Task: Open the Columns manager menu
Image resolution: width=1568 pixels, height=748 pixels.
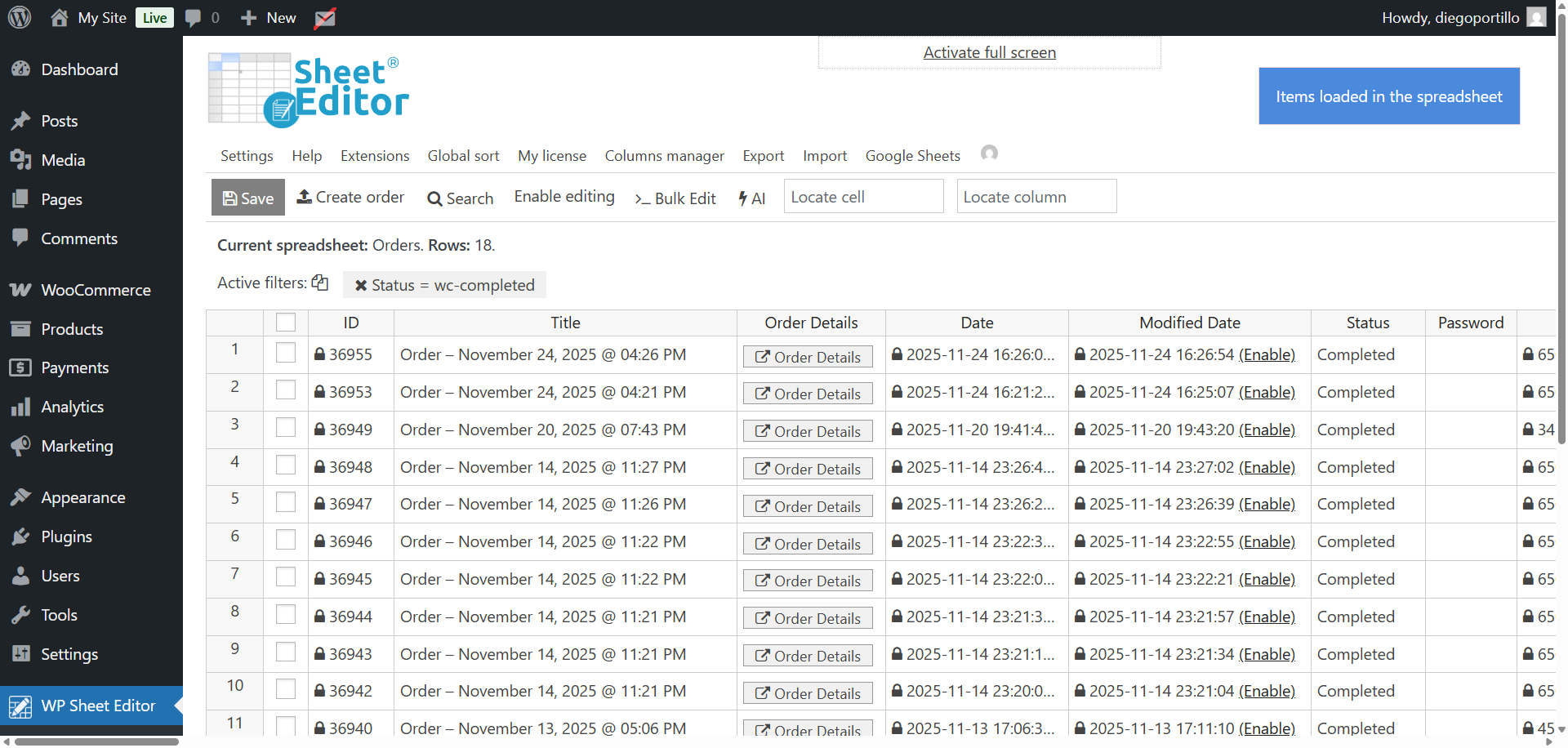Action: pyautogui.click(x=664, y=156)
